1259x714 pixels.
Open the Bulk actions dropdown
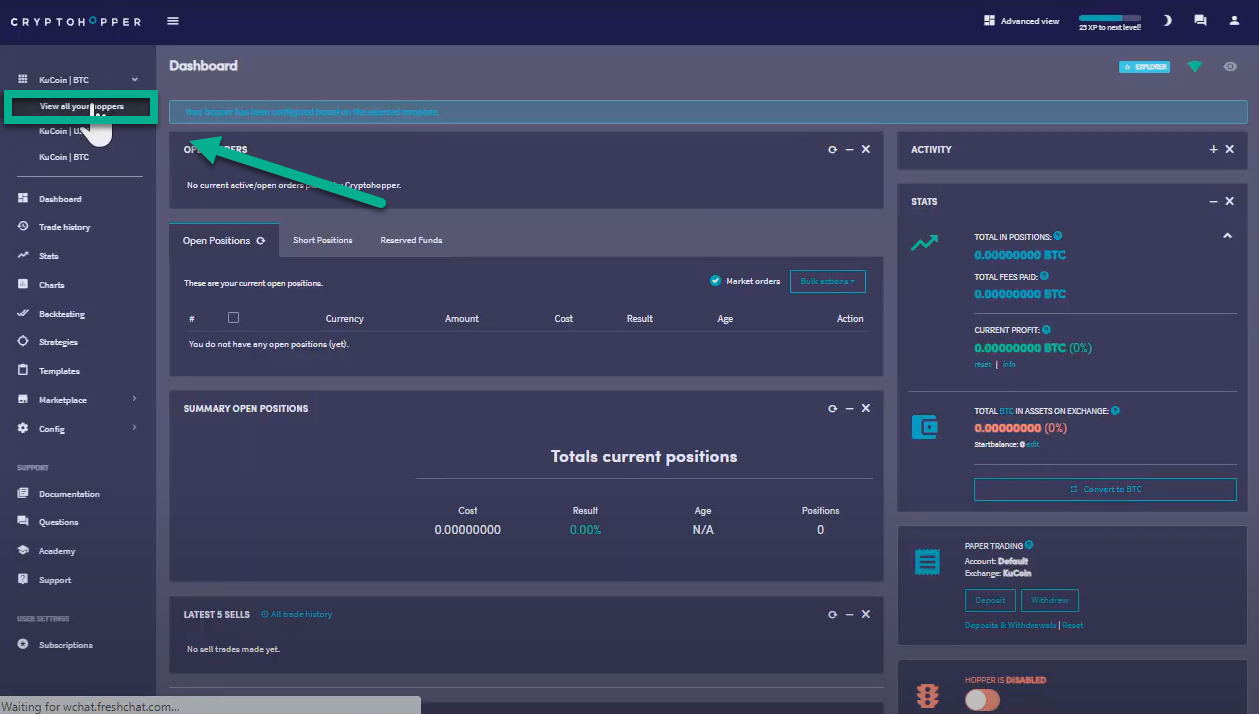pos(827,281)
